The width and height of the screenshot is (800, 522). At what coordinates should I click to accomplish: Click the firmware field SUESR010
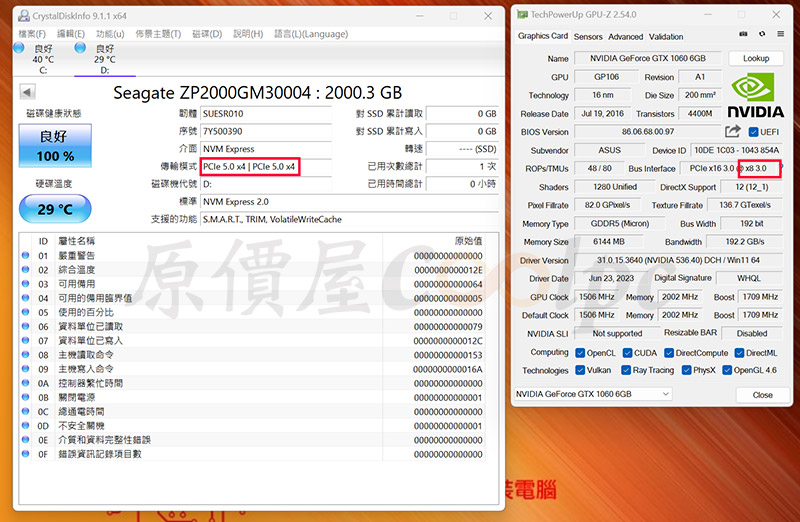coord(266,113)
